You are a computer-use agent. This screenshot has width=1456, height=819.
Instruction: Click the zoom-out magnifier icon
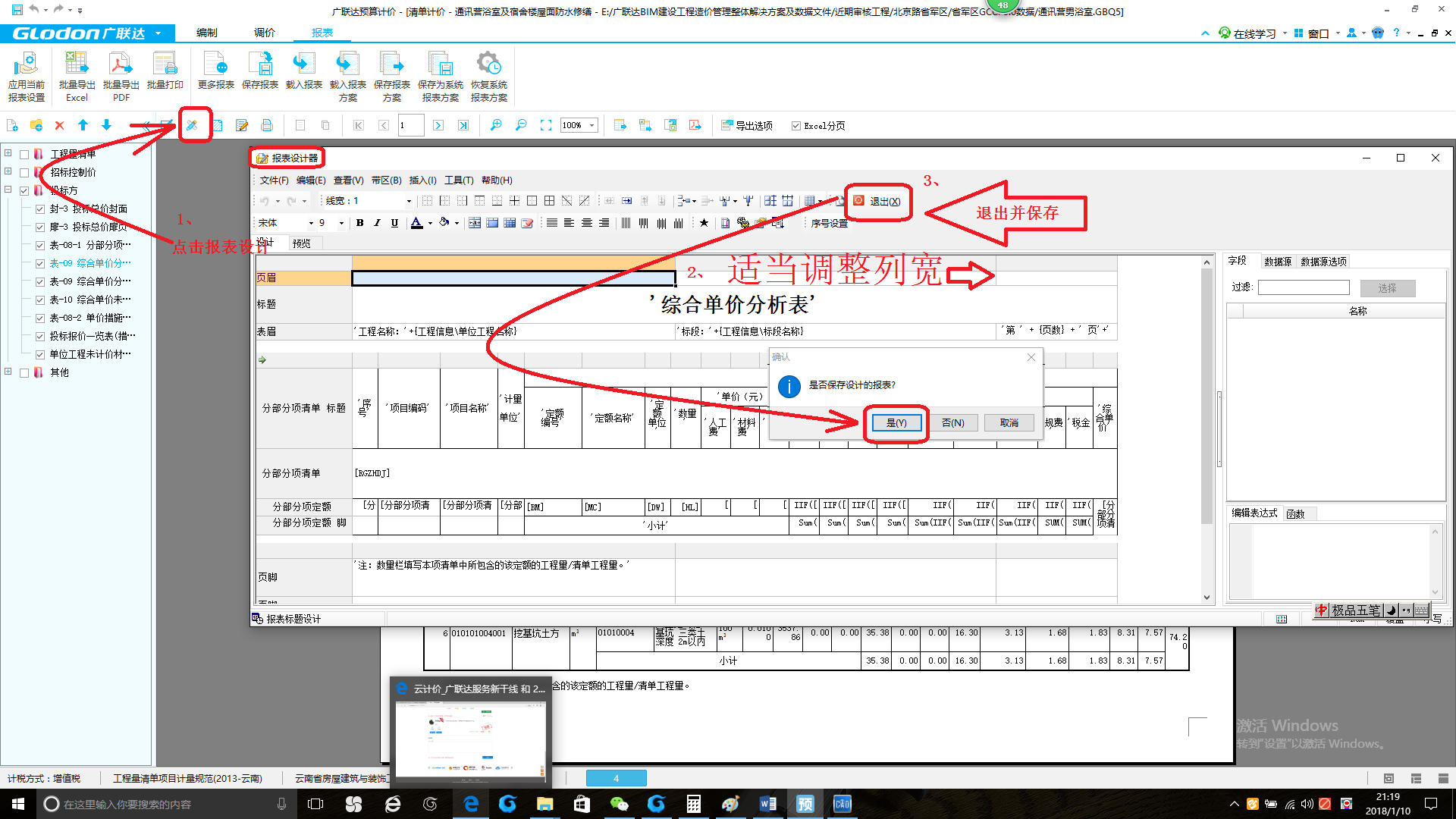[521, 125]
